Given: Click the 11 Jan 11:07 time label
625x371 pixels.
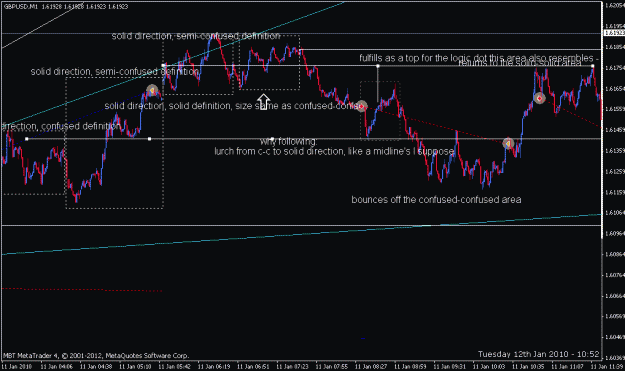Looking at the screenshot, I should coord(567,366).
